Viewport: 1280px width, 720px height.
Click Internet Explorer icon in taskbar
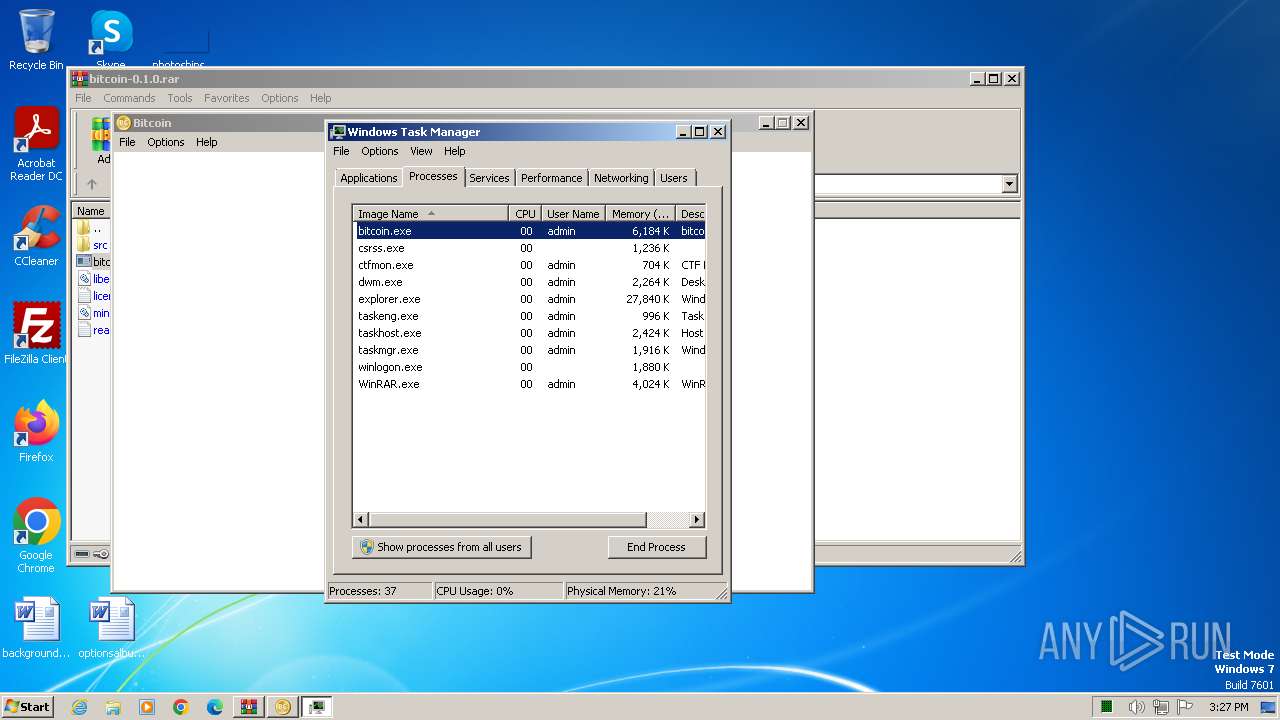(79, 707)
